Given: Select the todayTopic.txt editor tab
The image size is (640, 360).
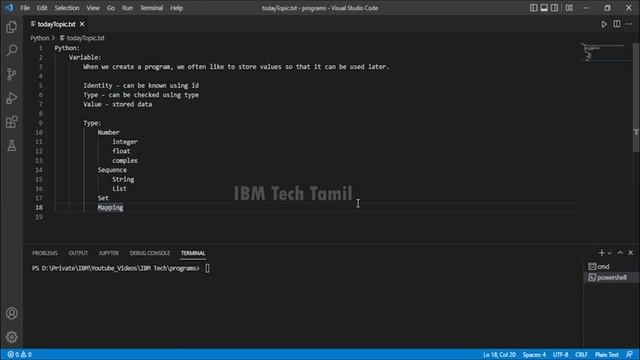Looking at the screenshot, I should (x=56, y=24).
